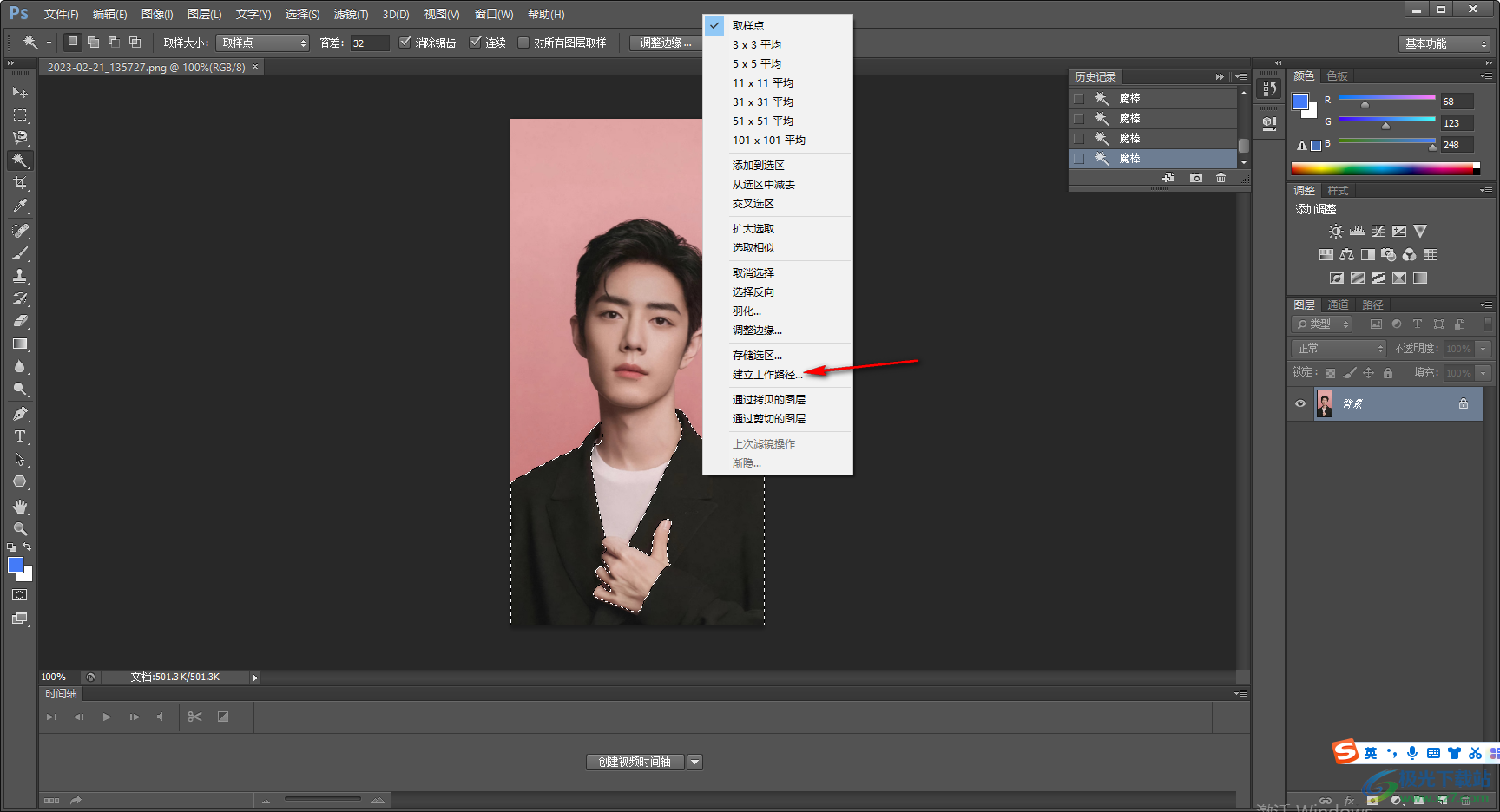Image resolution: width=1500 pixels, height=812 pixels.
Task: Choose 通过拷贝的图层 from context menu
Action: (768, 400)
